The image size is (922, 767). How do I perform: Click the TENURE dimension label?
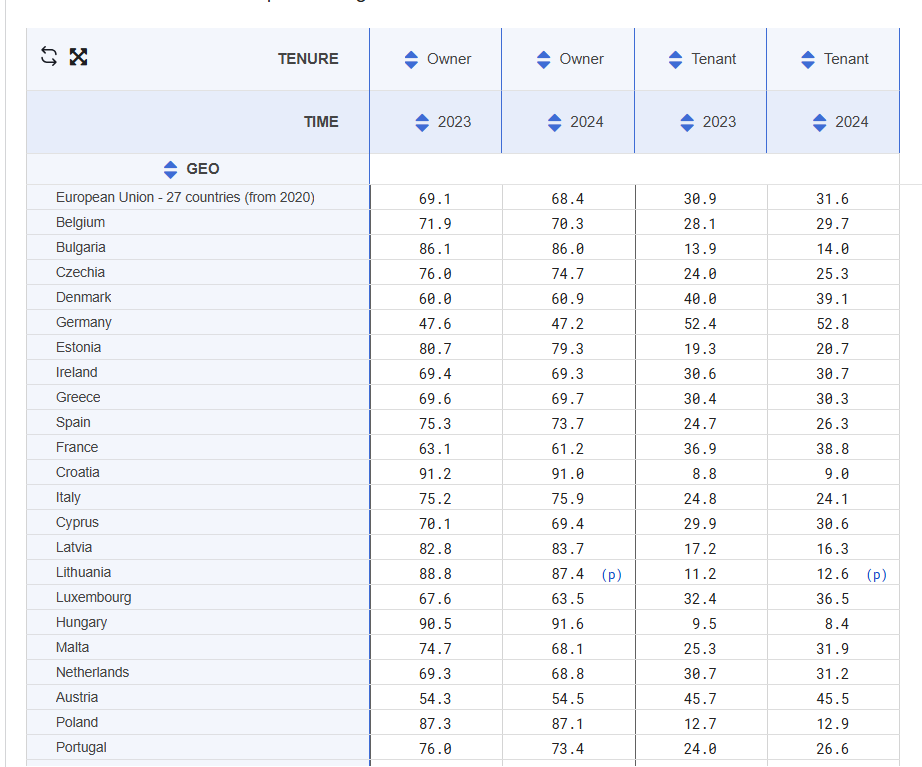[308, 59]
